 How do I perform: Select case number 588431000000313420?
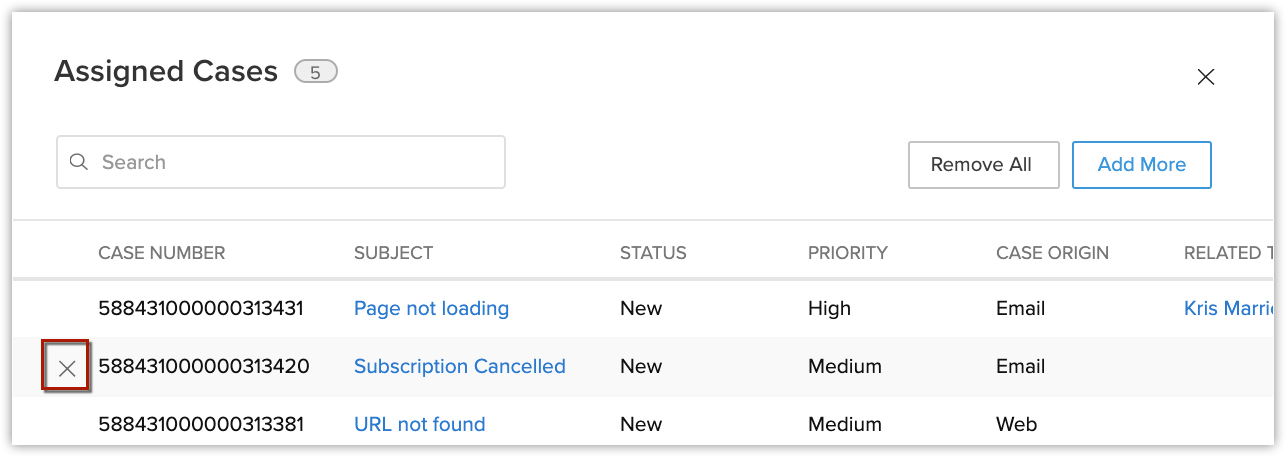pos(203,367)
